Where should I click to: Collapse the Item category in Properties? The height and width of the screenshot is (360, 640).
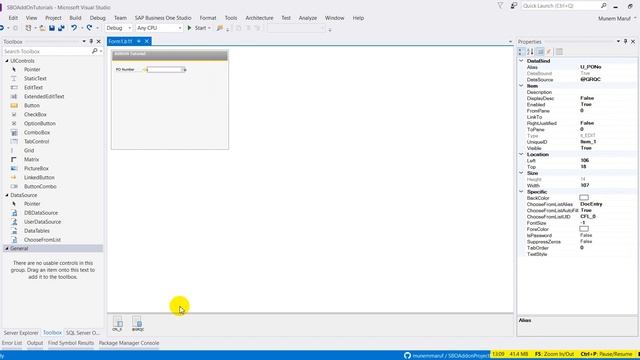coord(521,86)
